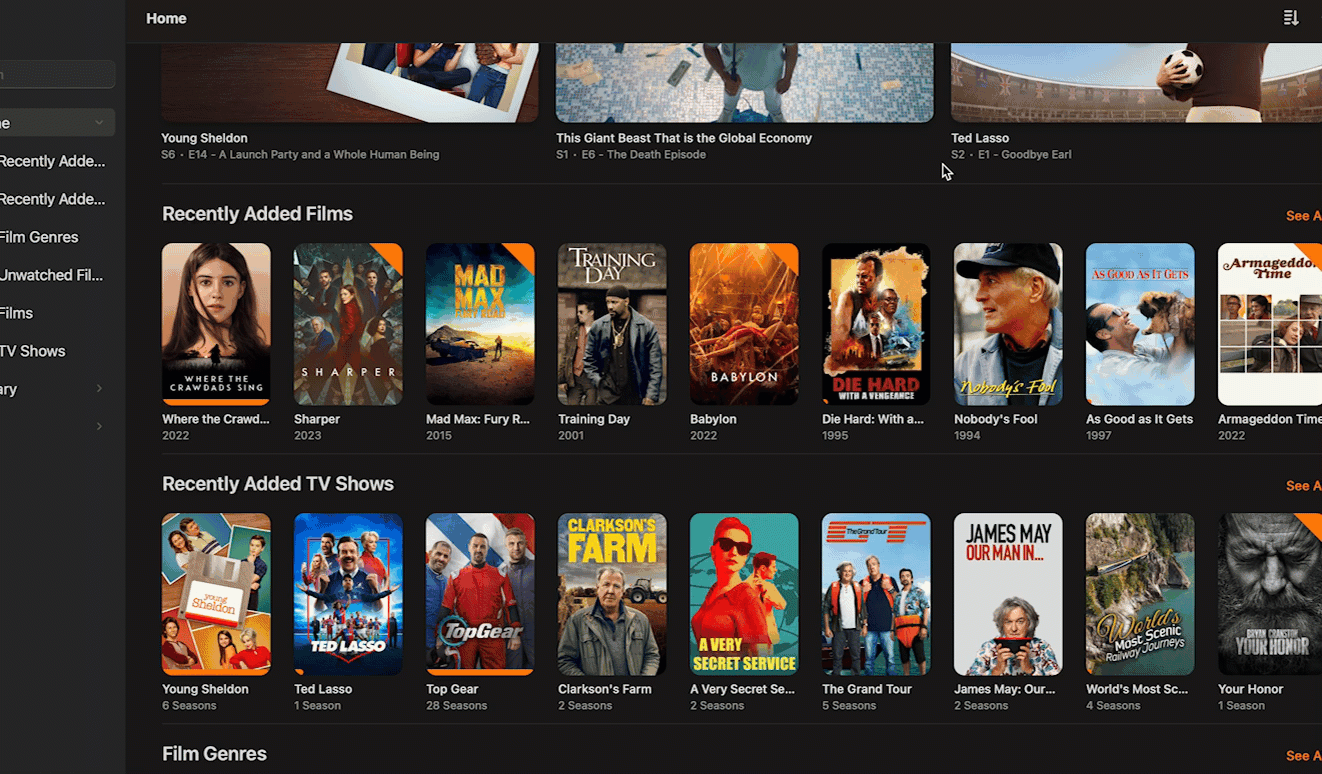Image resolution: width=1322 pixels, height=774 pixels.
Task: Click the 'Training Day' title text
Action: coord(594,419)
